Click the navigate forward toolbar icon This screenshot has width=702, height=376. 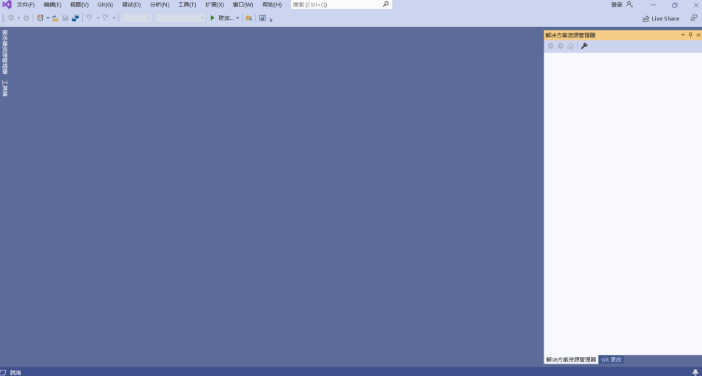point(26,18)
